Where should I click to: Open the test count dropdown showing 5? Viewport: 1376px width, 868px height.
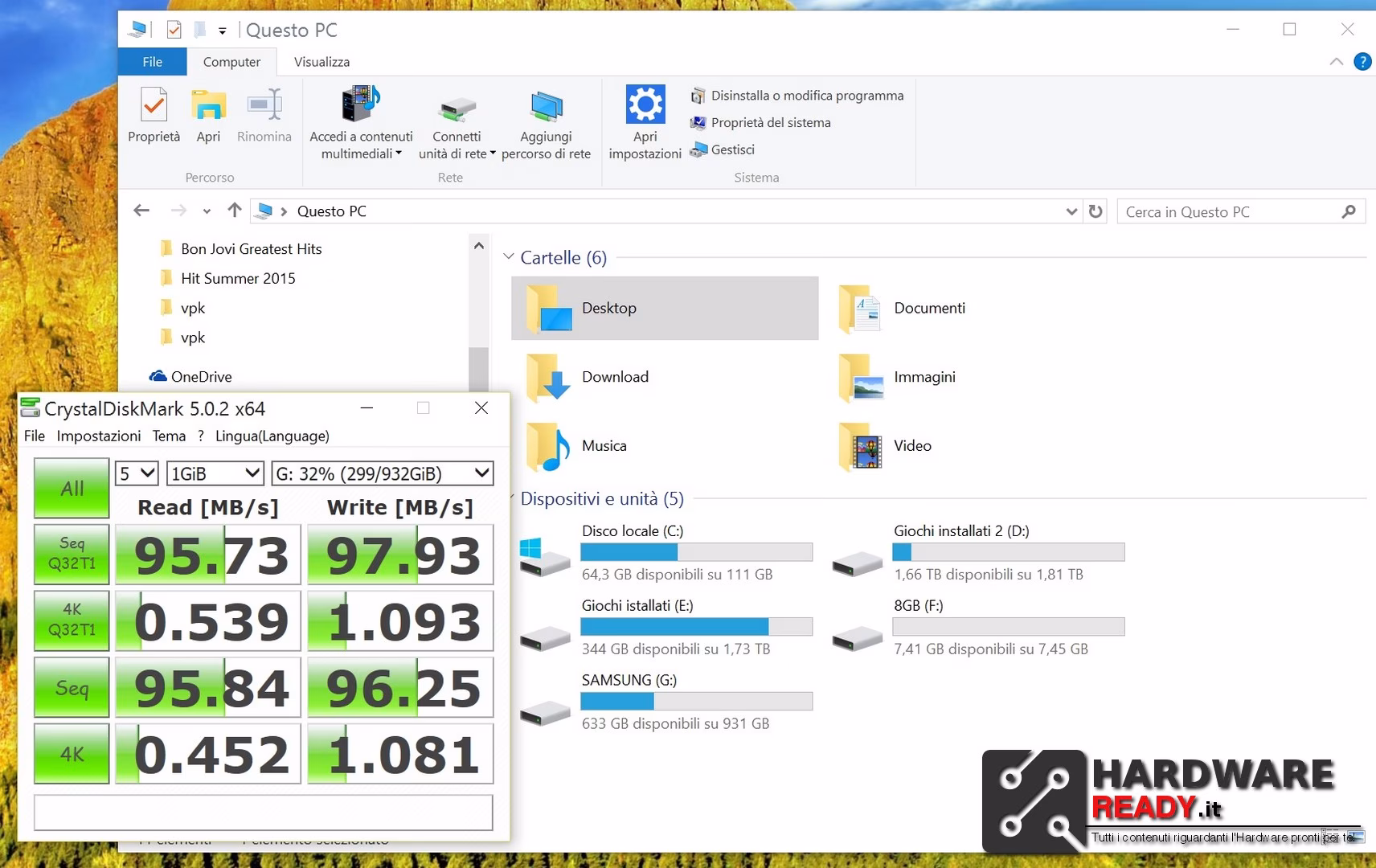(137, 473)
